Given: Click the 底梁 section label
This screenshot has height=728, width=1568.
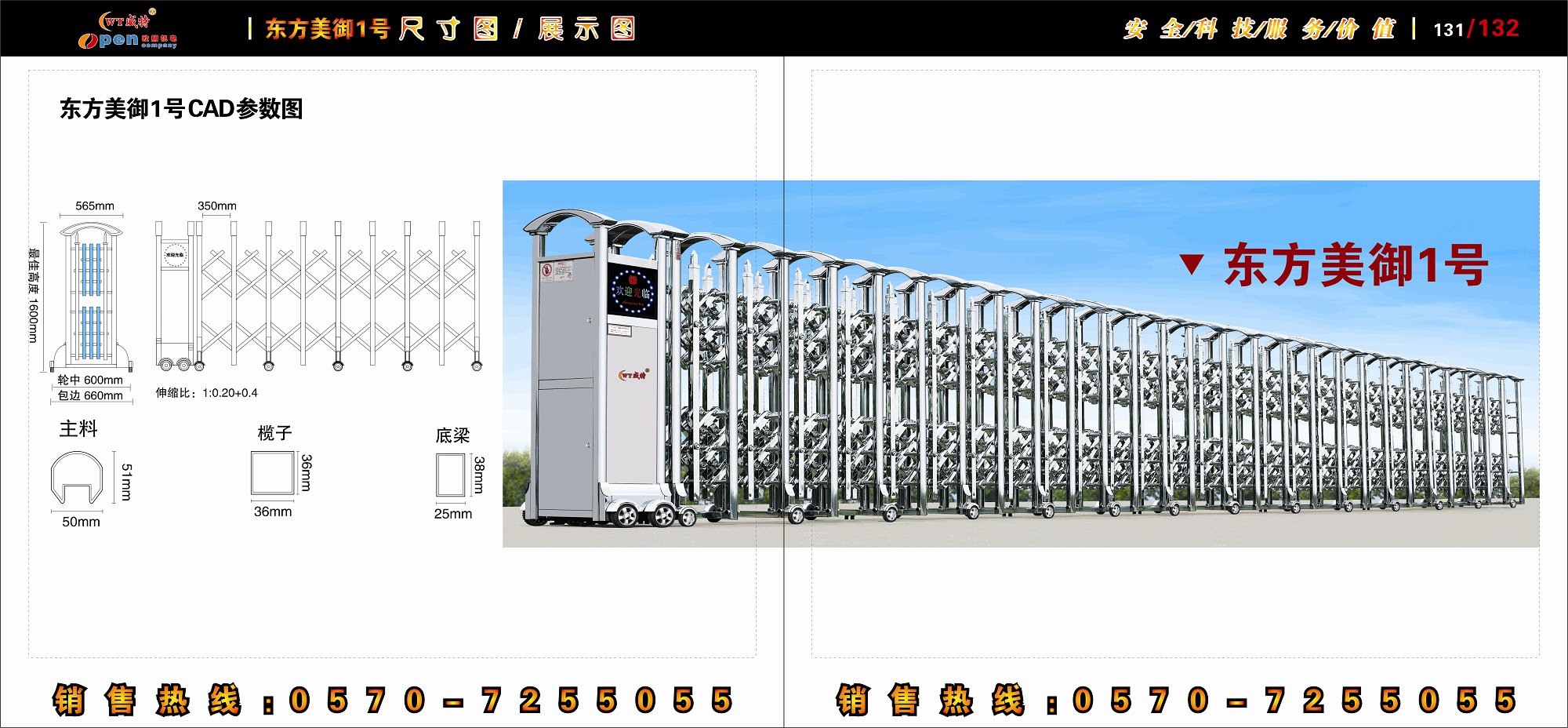Looking at the screenshot, I should tap(452, 435).
